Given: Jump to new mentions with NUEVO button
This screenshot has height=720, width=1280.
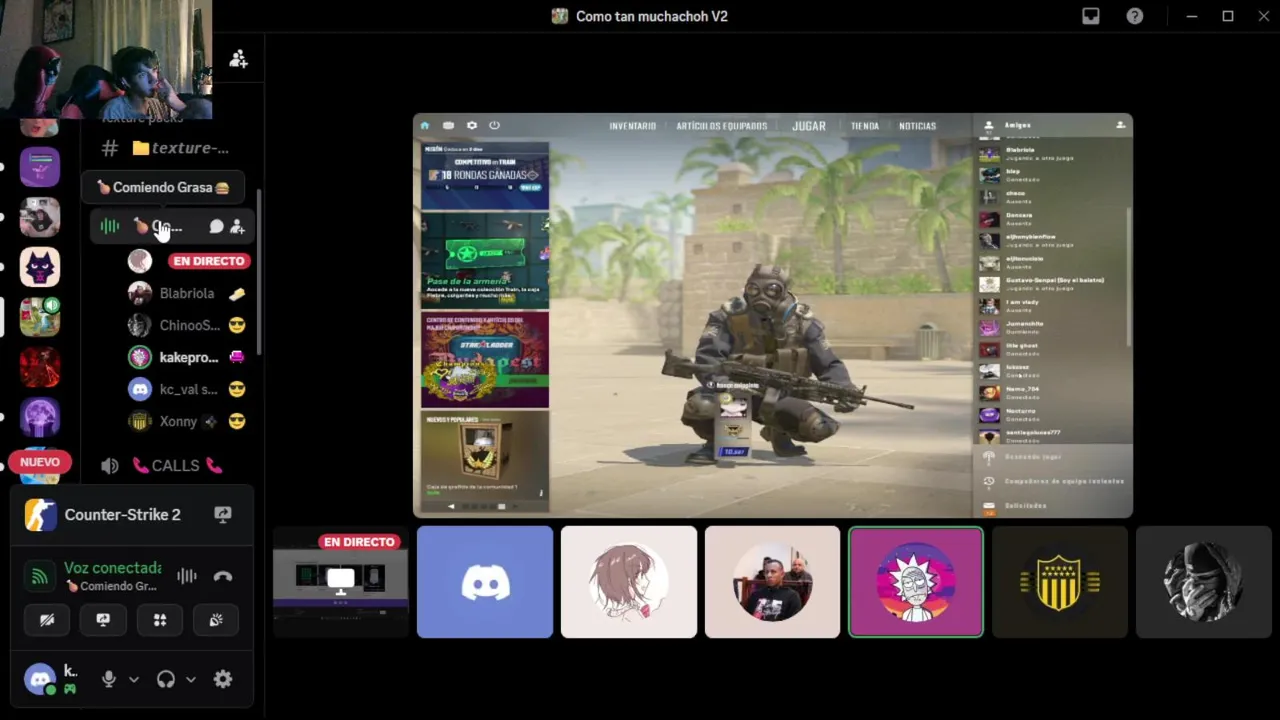Looking at the screenshot, I should (x=40, y=462).
